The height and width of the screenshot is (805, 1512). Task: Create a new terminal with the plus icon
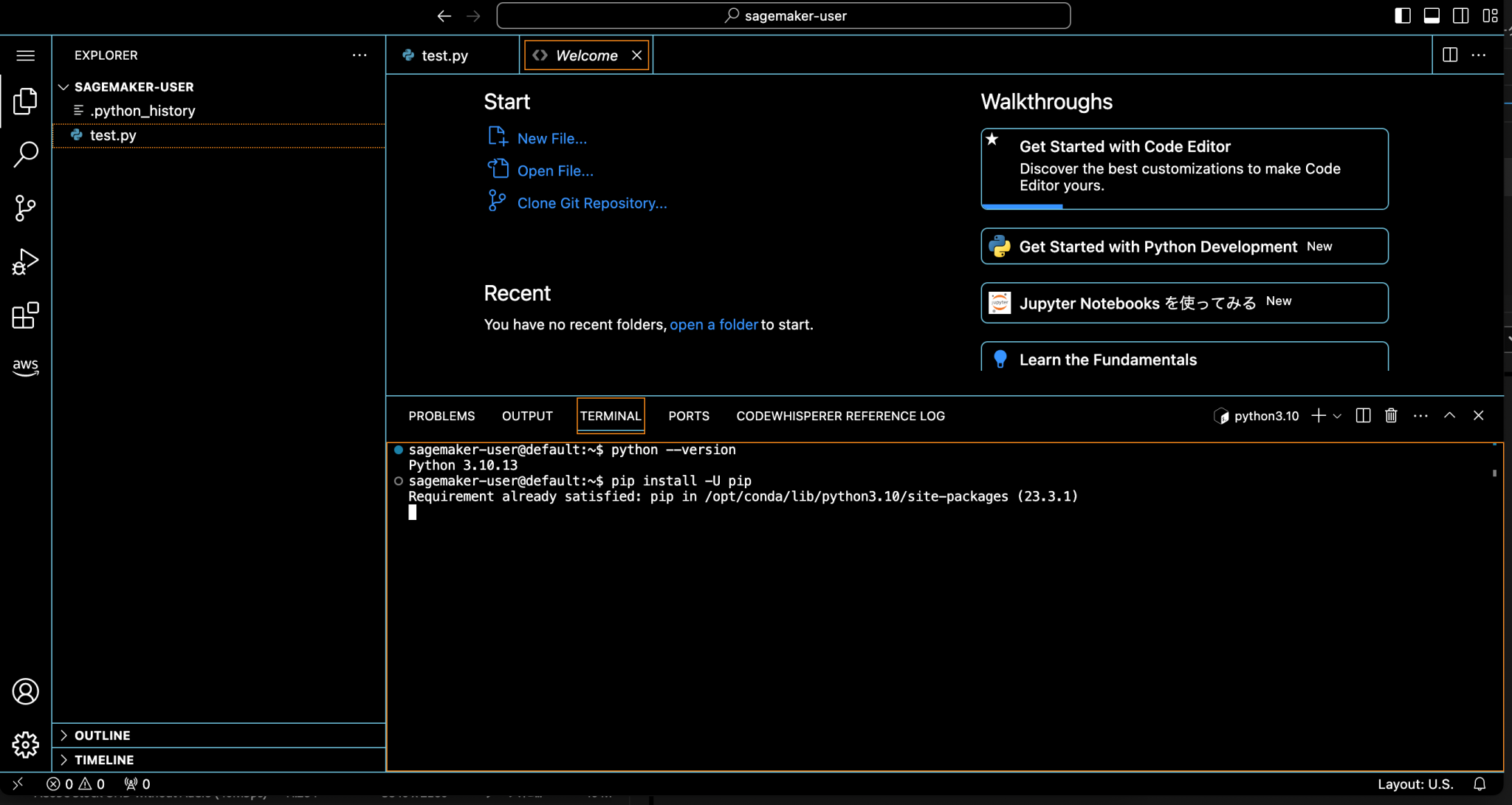pyautogui.click(x=1319, y=415)
